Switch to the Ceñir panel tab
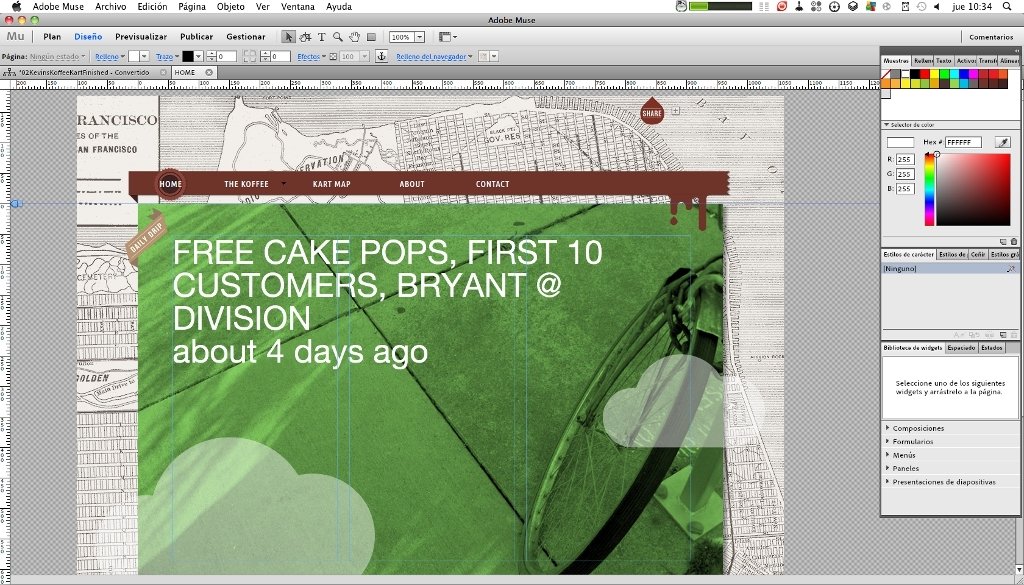This screenshot has width=1024, height=585. point(978,254)
